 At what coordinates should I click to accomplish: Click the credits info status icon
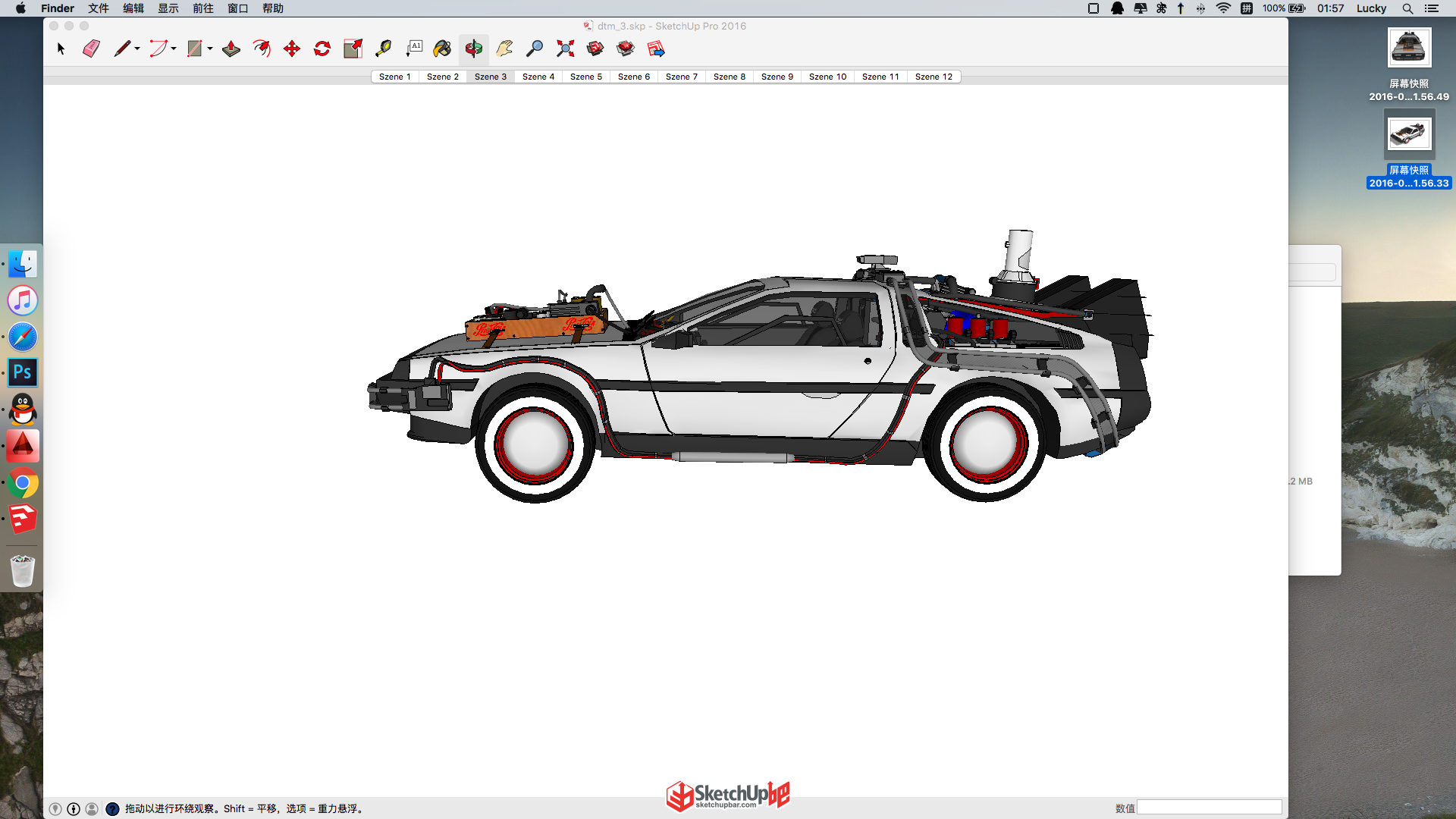pos(74,809)
